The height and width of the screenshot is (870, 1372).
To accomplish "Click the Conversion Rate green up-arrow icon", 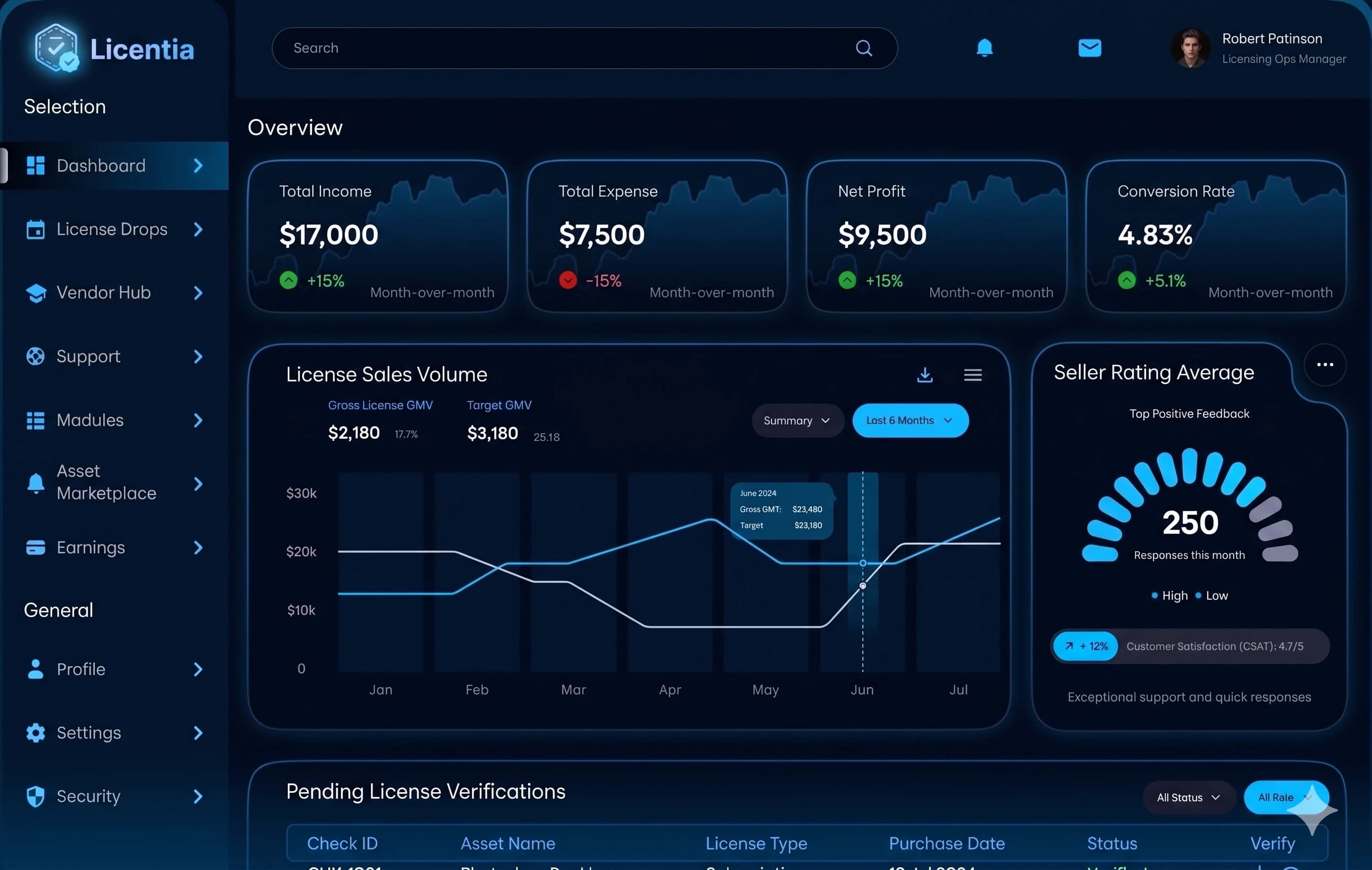I will click(1126, 280).
